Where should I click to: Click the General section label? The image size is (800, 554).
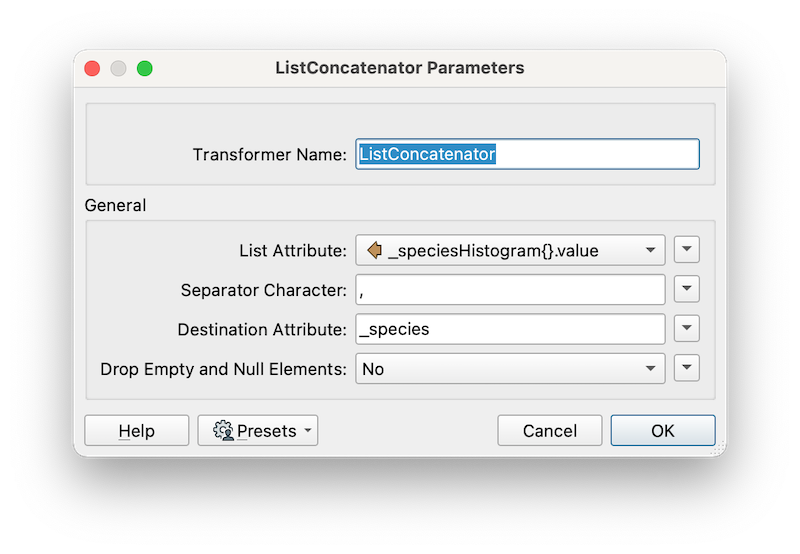click(115, 205)
